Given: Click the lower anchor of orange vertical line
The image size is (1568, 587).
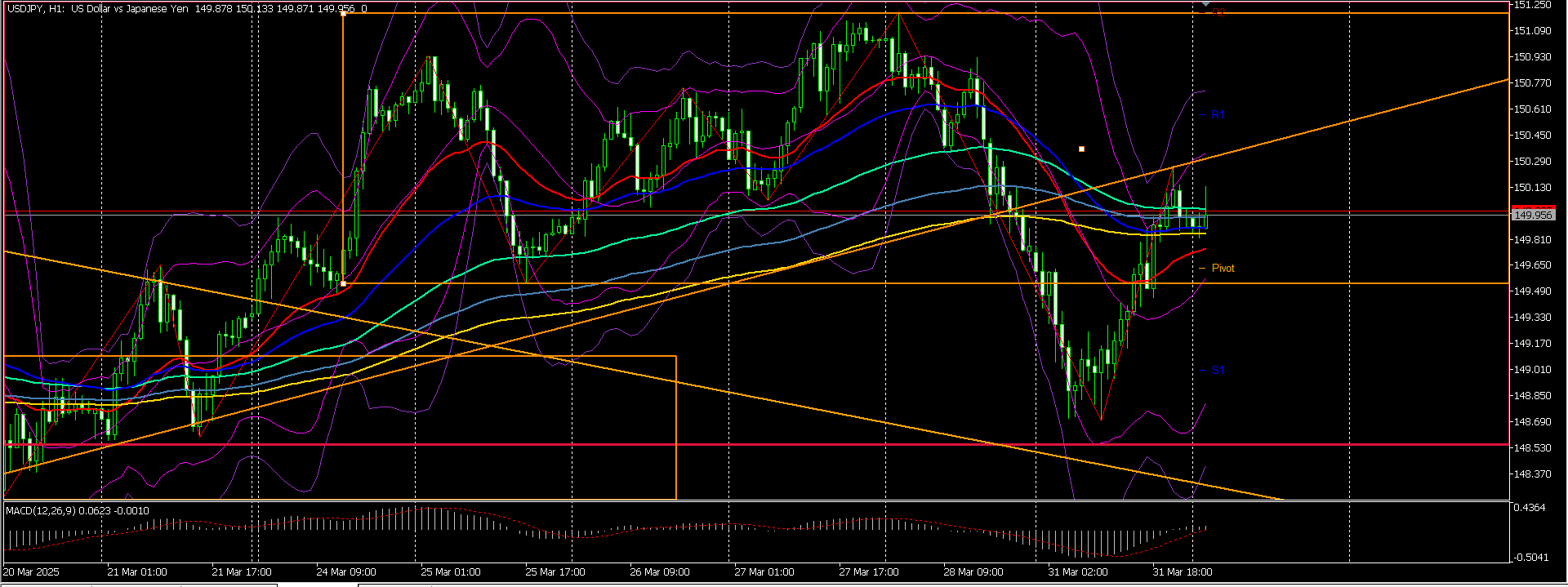Looking at the screenshot, I should tap(343, 283).
